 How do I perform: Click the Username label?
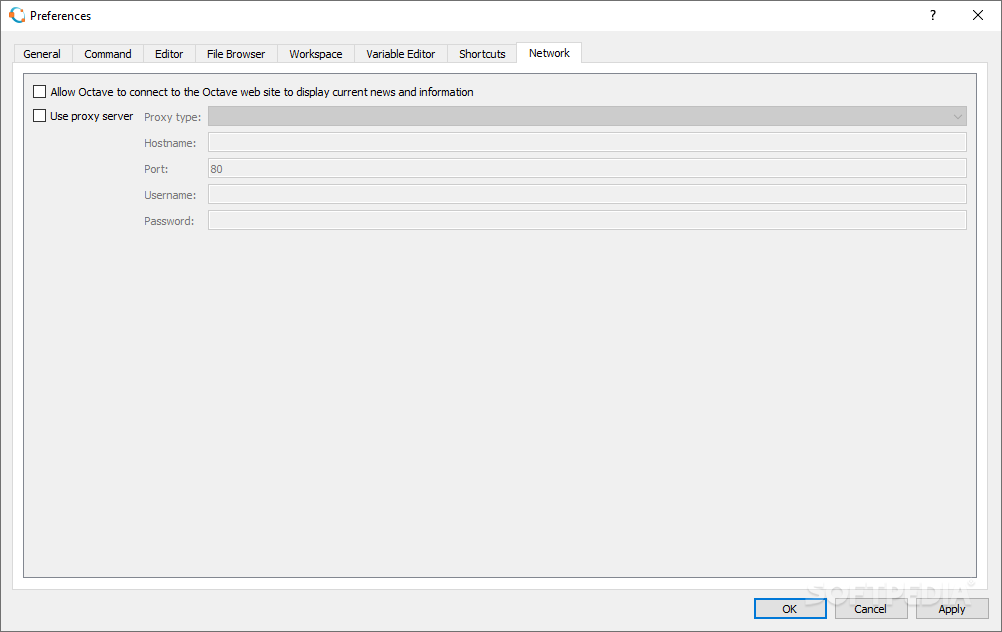pos(170,195)
